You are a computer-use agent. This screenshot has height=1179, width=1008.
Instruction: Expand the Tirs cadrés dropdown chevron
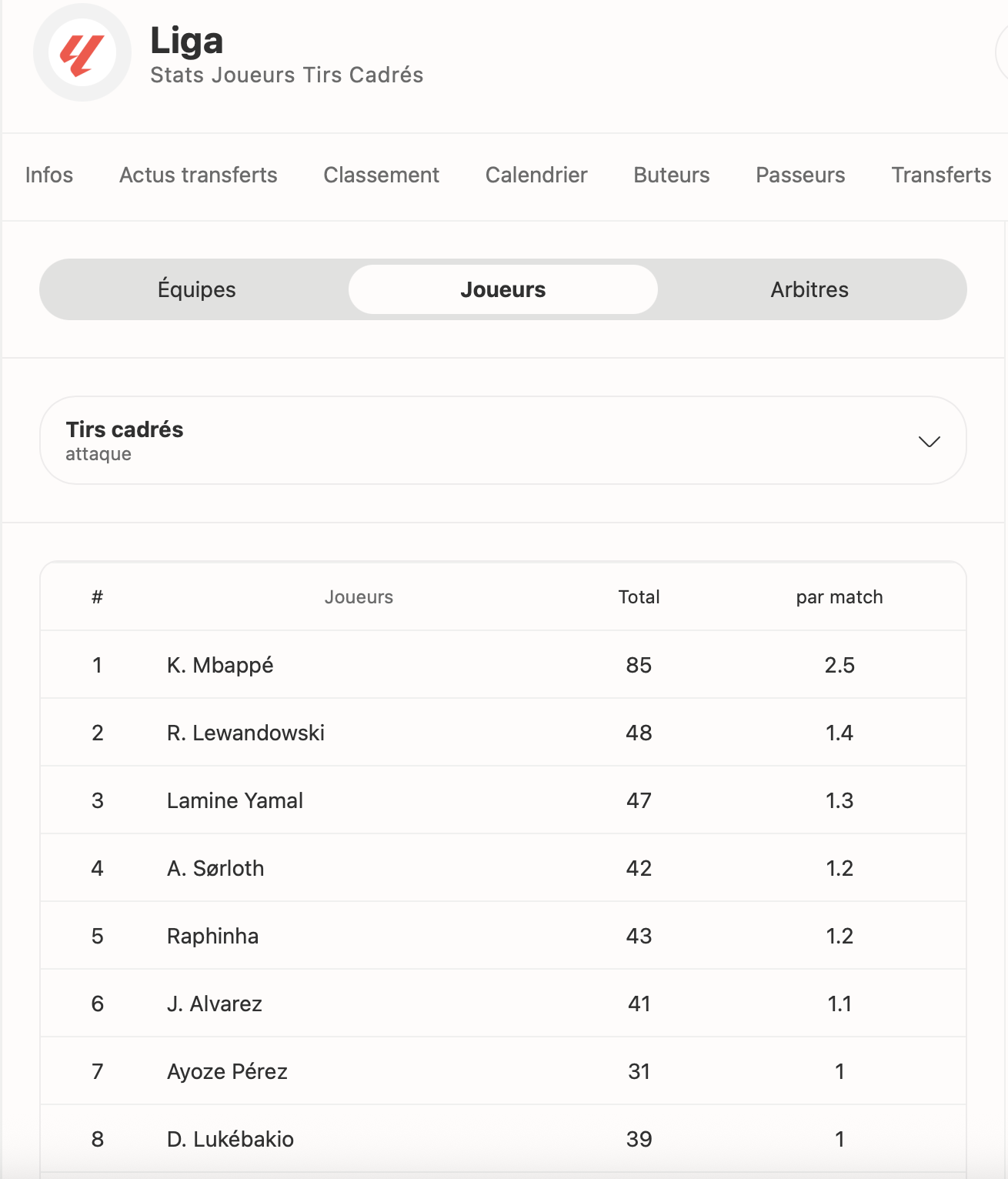pyautogui.click(x=929, y=441)
